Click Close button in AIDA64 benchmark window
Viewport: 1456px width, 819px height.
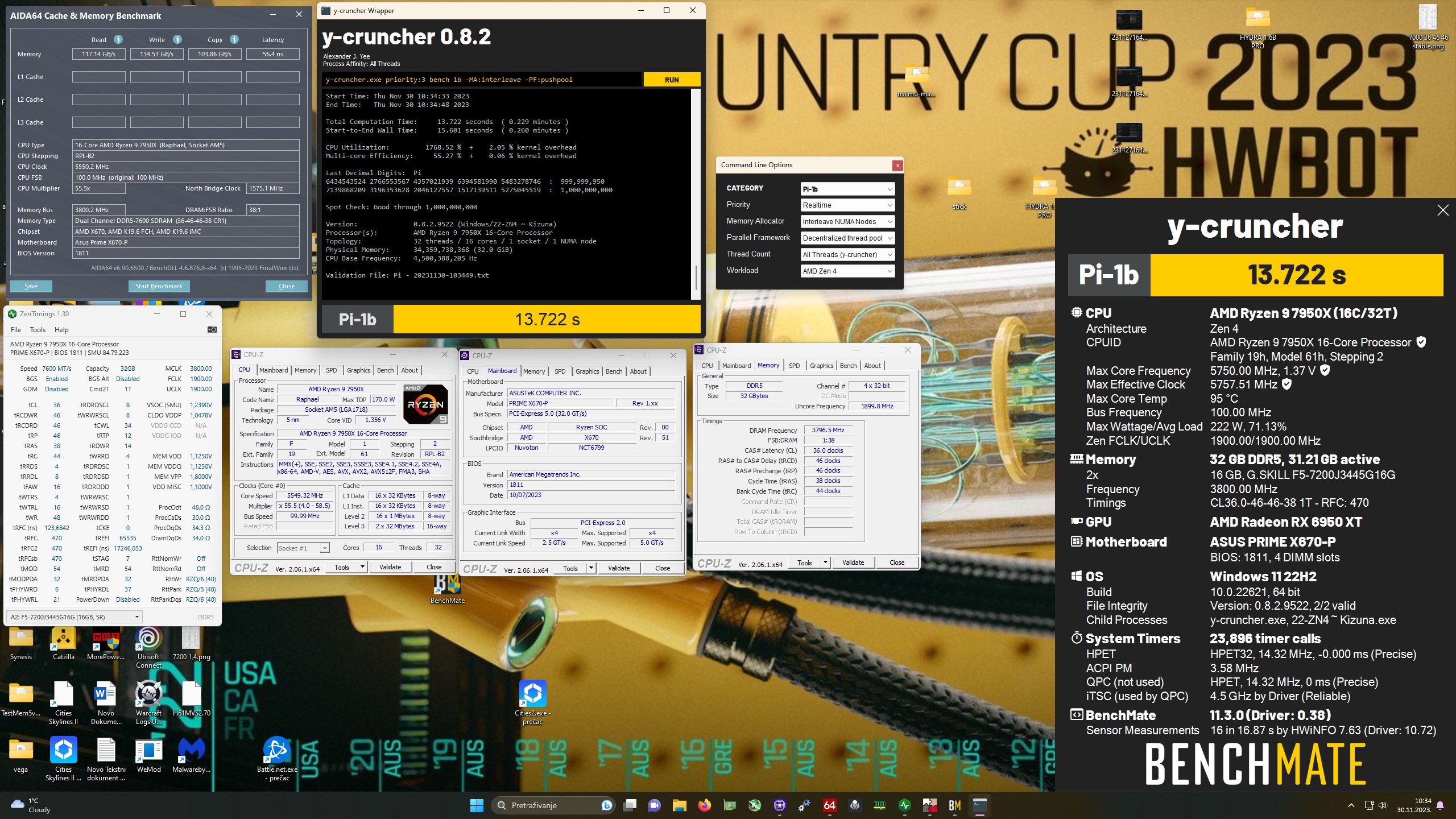tap(287, 286)
